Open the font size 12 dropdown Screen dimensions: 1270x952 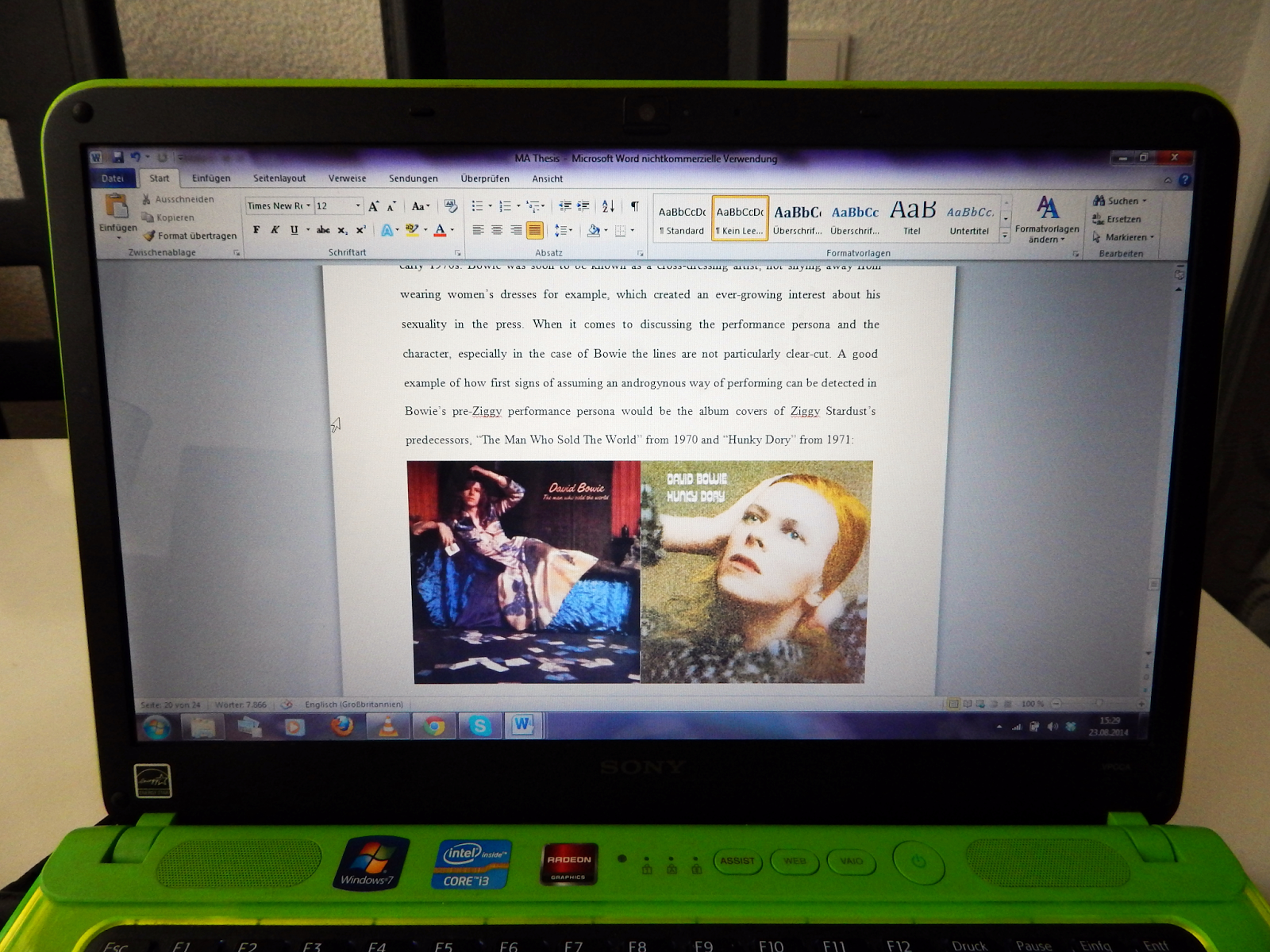tap(358, 206)
